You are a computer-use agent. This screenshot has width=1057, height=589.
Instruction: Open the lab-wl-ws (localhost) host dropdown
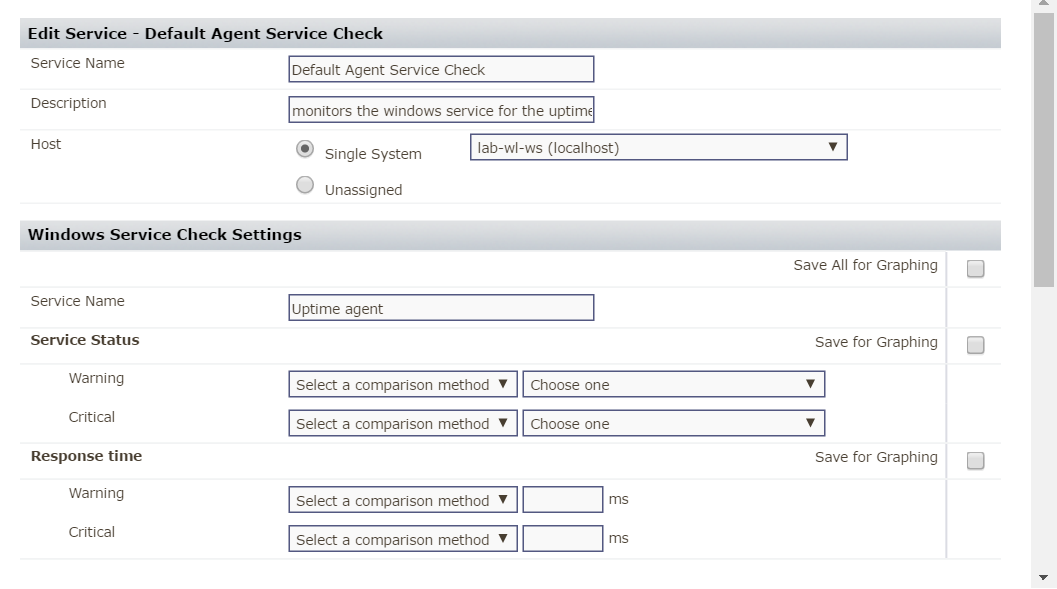pyautogui.click(x=658, y=148)
